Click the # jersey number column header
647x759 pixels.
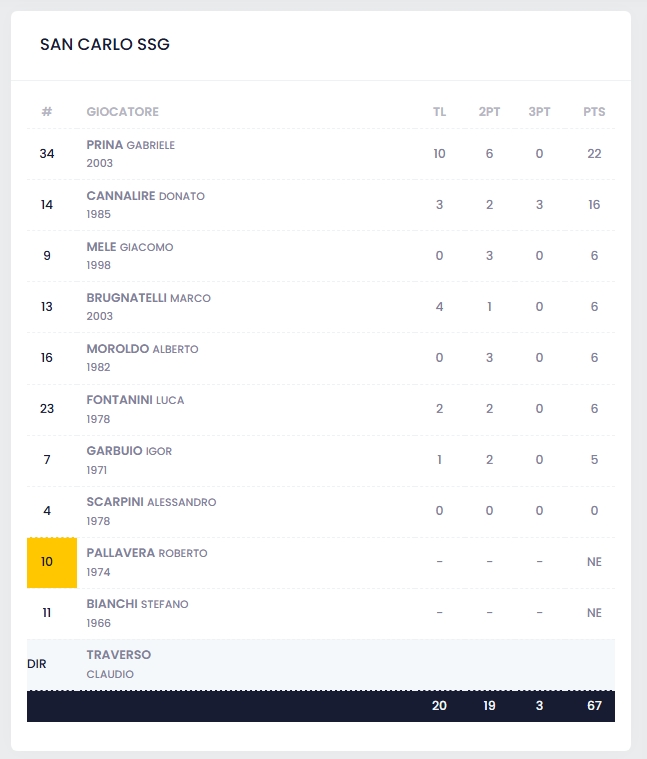(x=47, y=112)
